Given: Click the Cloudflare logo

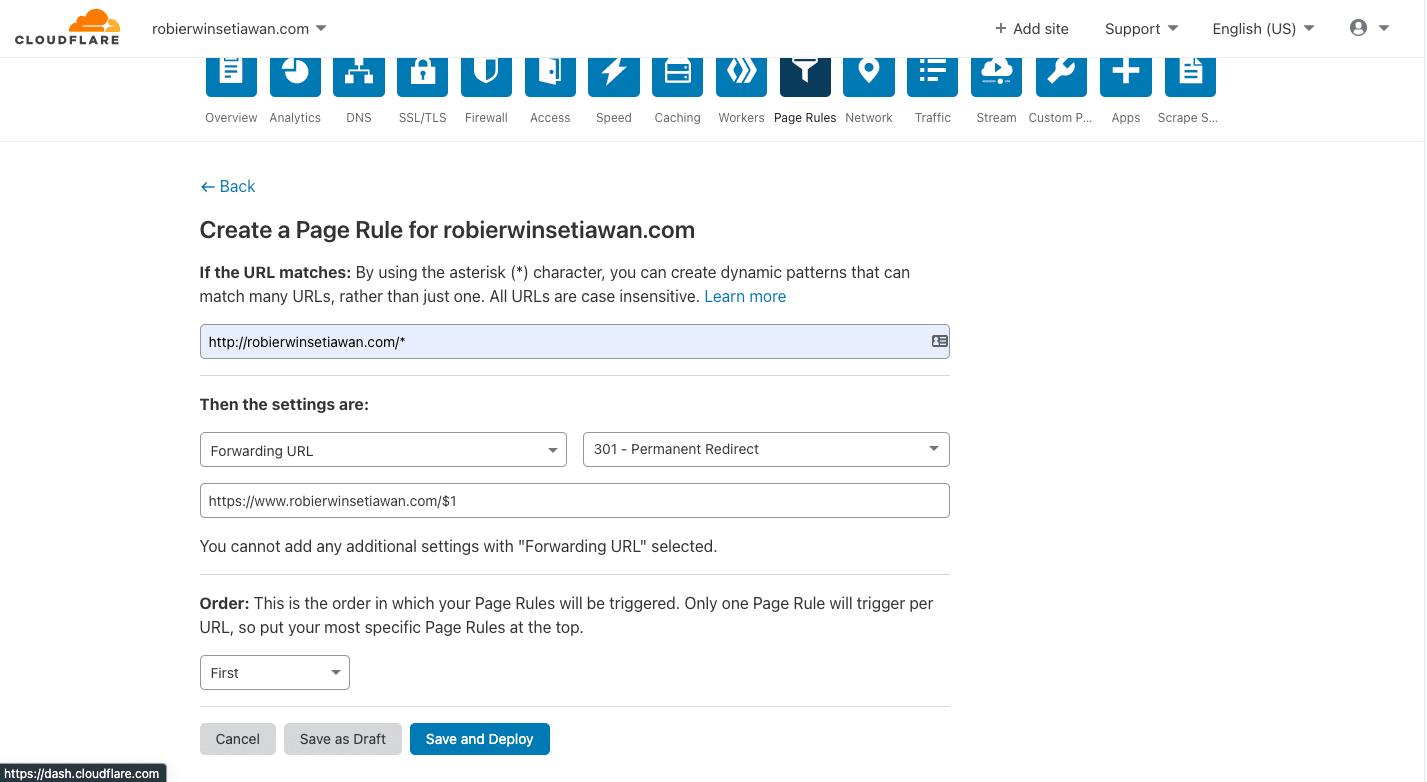Looking at the screenshot, I should coord(67,27).
